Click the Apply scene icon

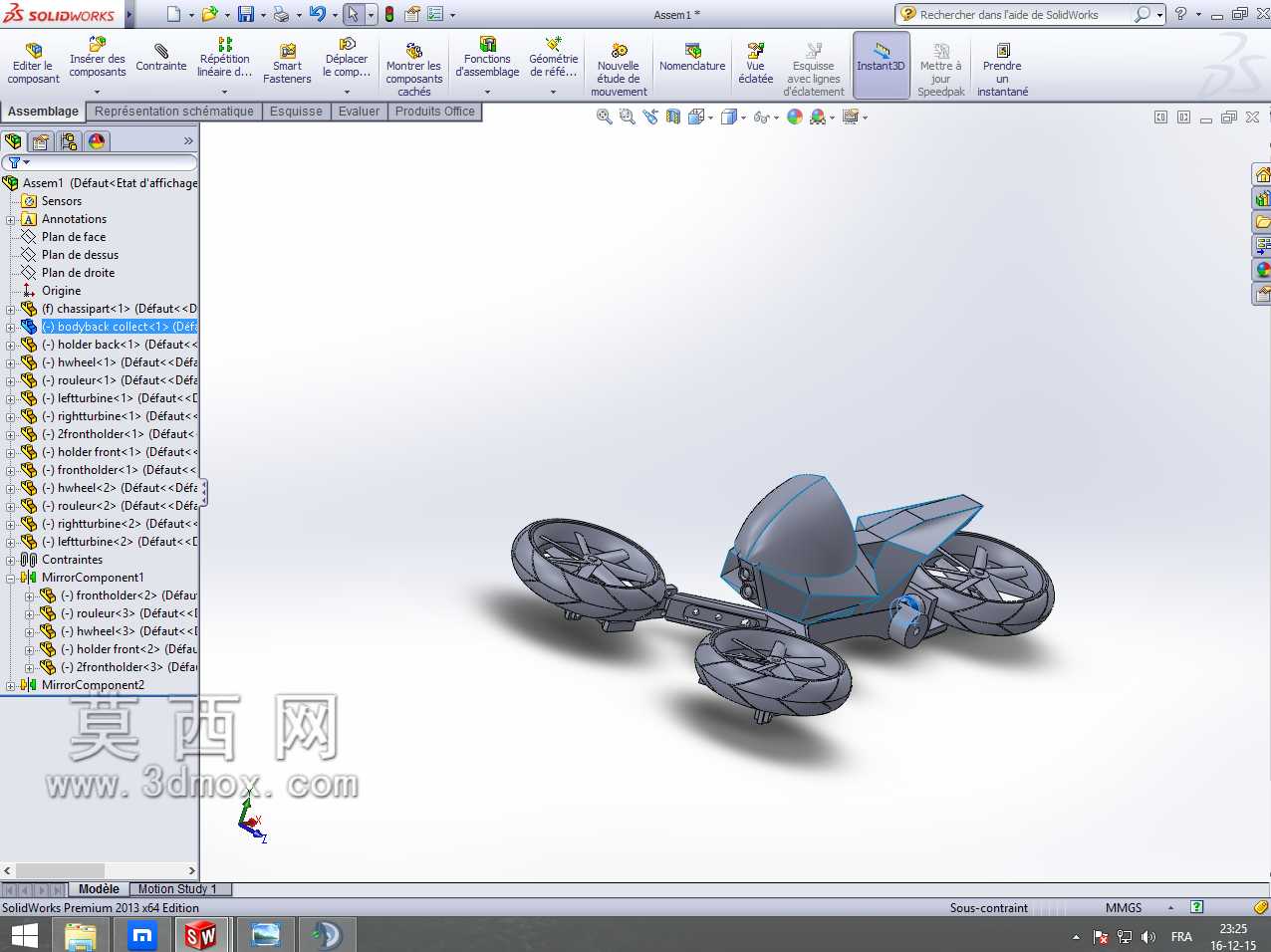[819, 117]
